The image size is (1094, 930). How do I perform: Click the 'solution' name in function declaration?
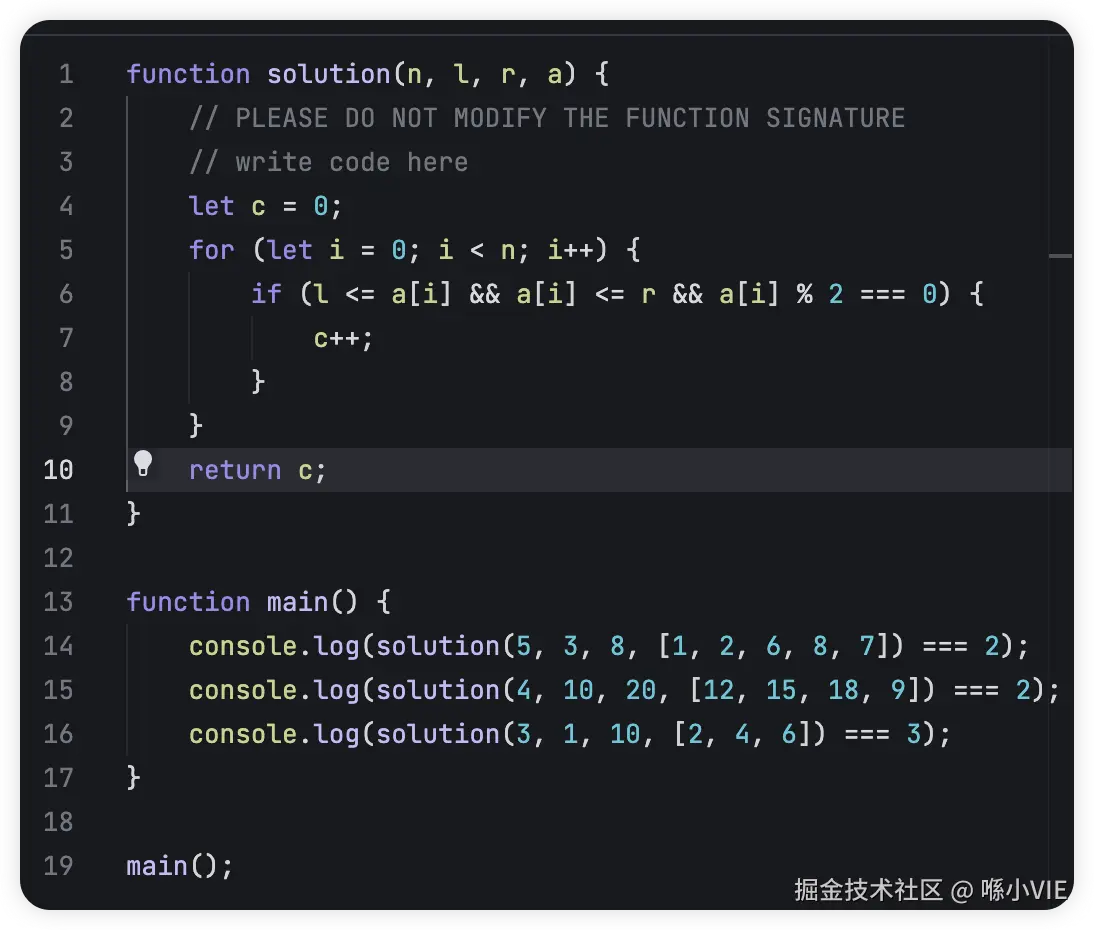(x=328, y=75)
